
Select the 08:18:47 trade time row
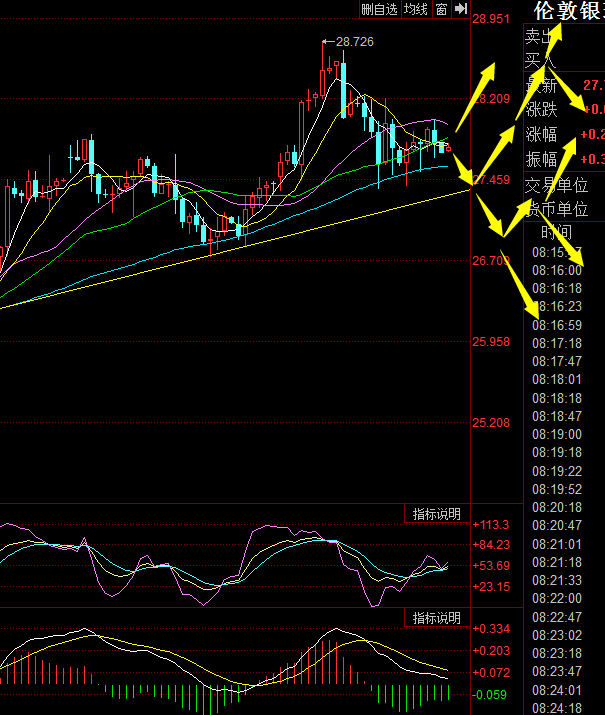pos(557,416)
